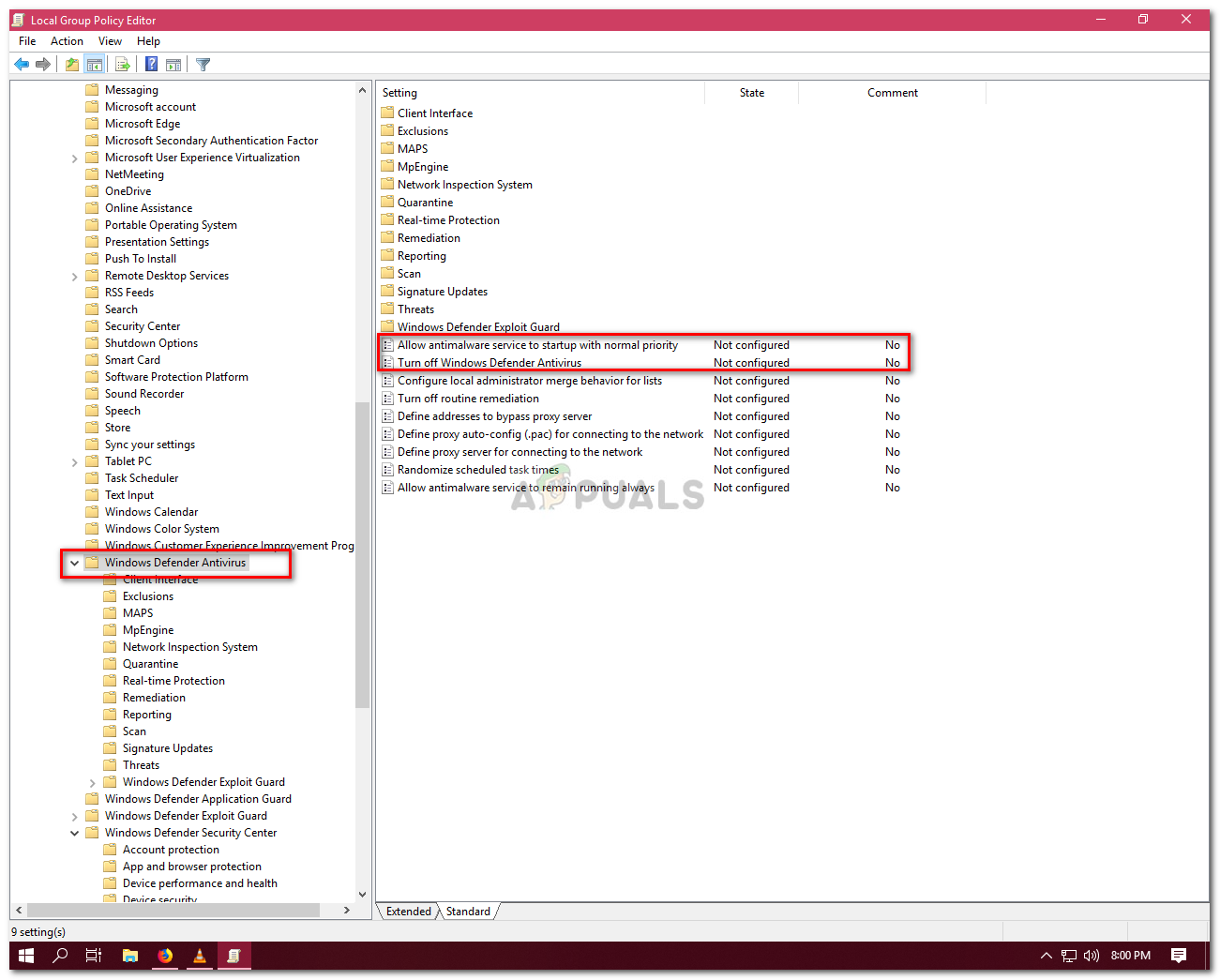Click the Back navigation arrow
Viewport: 1220px width, 980px height.
click(22, 64)
